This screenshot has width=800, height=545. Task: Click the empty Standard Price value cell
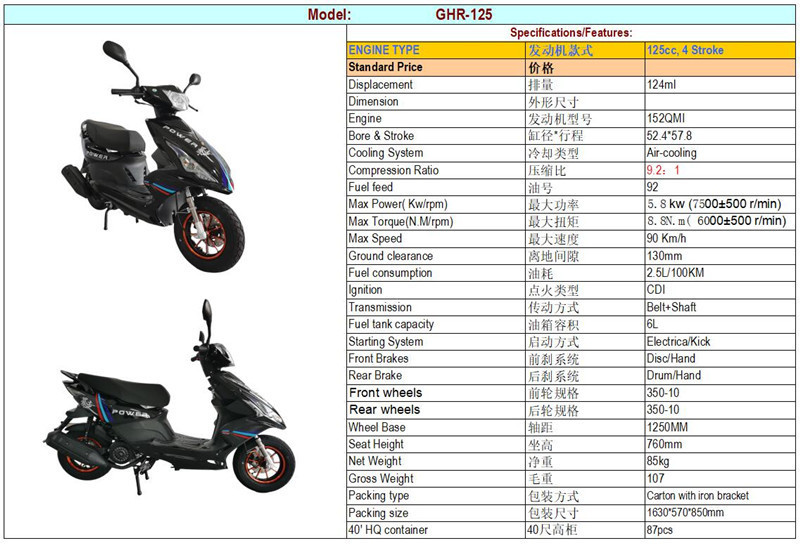tap(719, 67)
